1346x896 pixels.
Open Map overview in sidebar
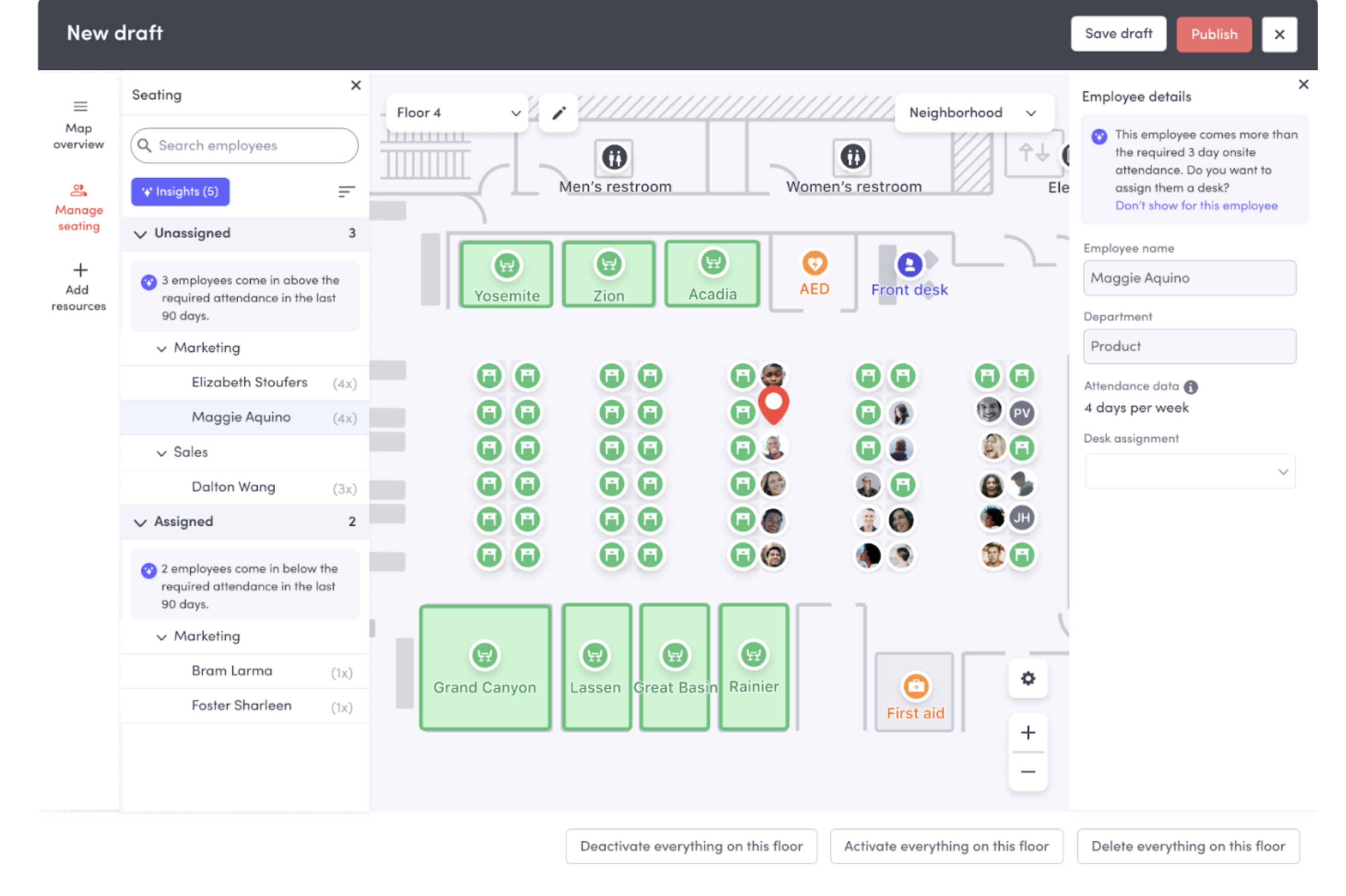tap(79, 125)
